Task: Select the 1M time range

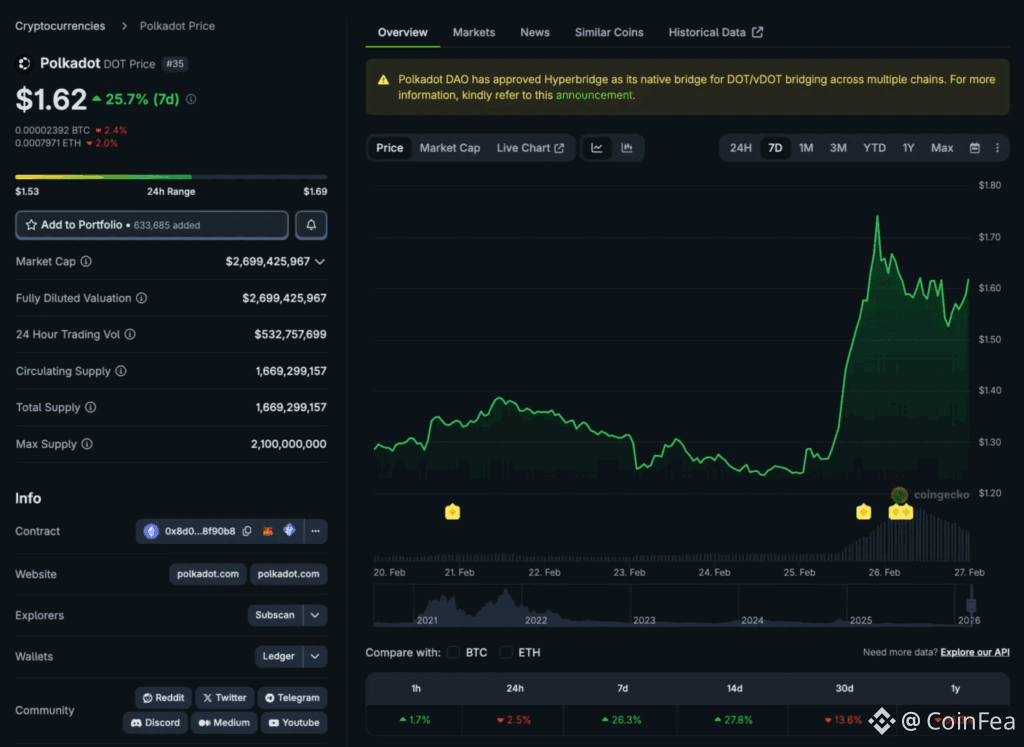Action: pos(806,148)
